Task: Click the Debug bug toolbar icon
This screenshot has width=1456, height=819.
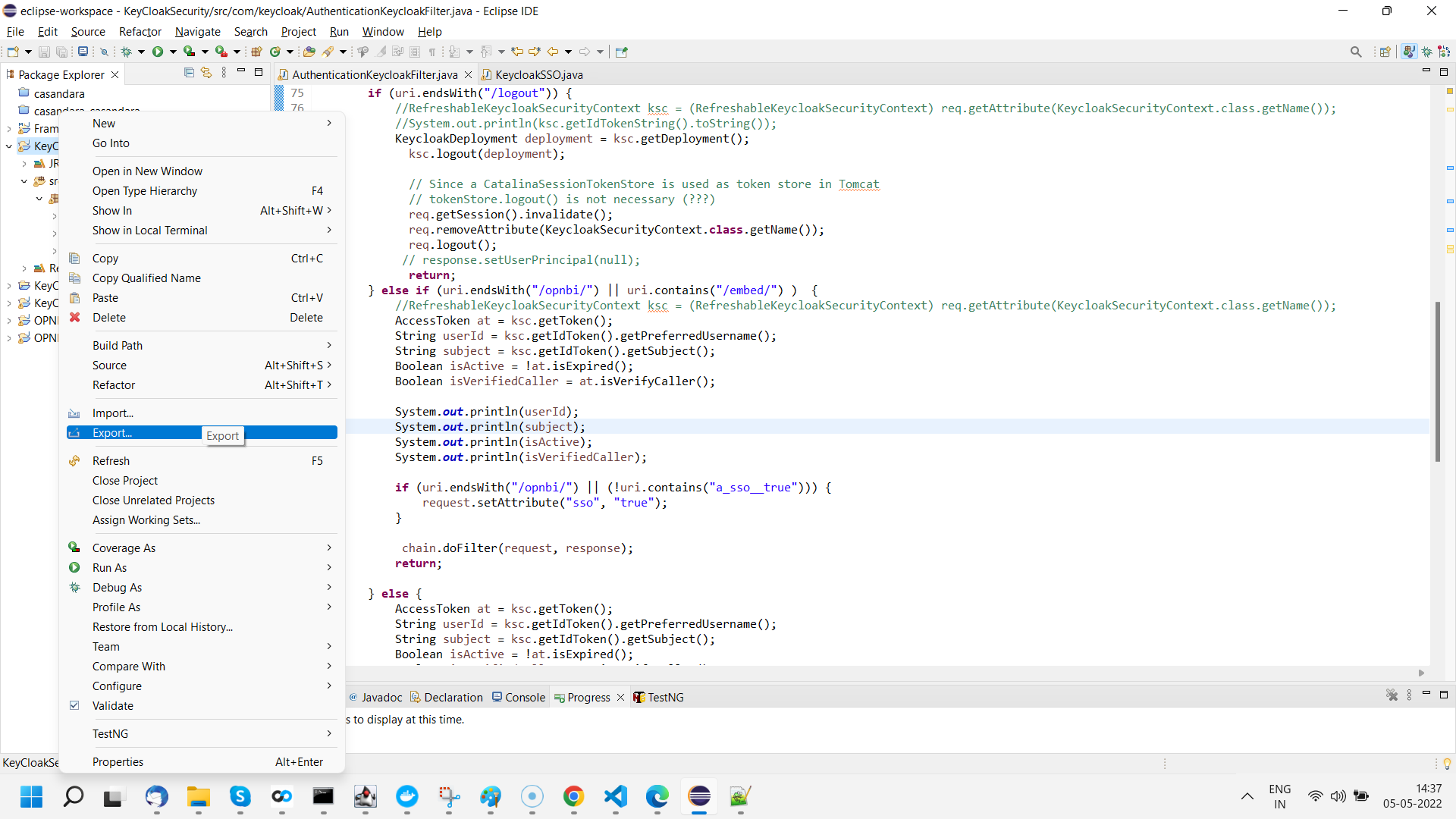Action: coord(126,52)
